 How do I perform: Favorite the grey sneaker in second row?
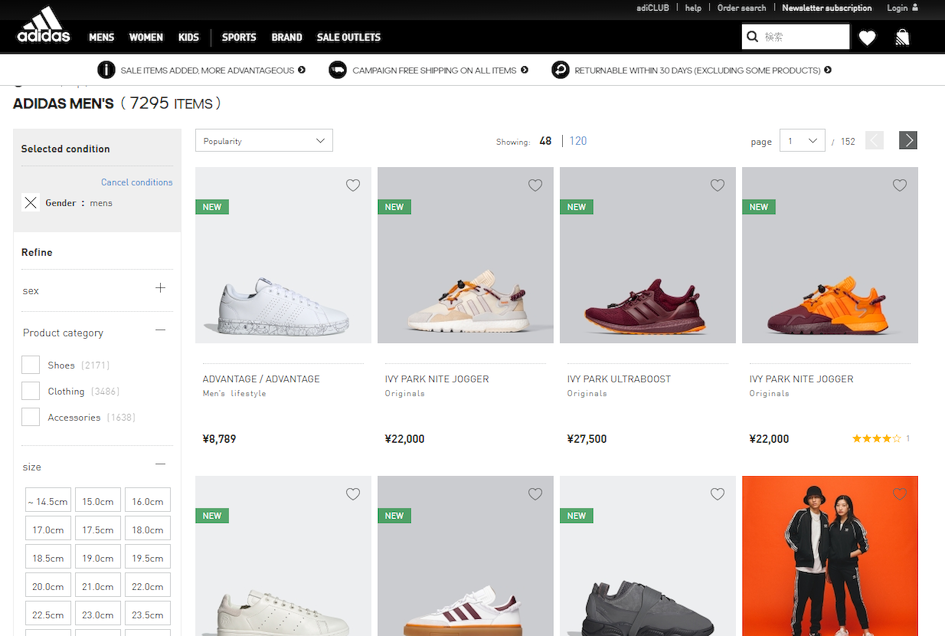click(717, 494)
